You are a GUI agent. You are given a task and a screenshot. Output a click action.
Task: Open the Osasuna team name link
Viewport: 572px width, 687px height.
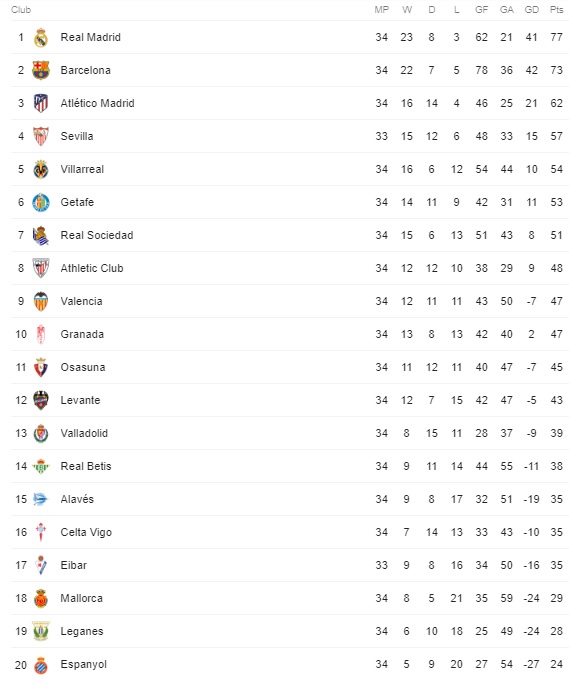click(x=83, y=367)
